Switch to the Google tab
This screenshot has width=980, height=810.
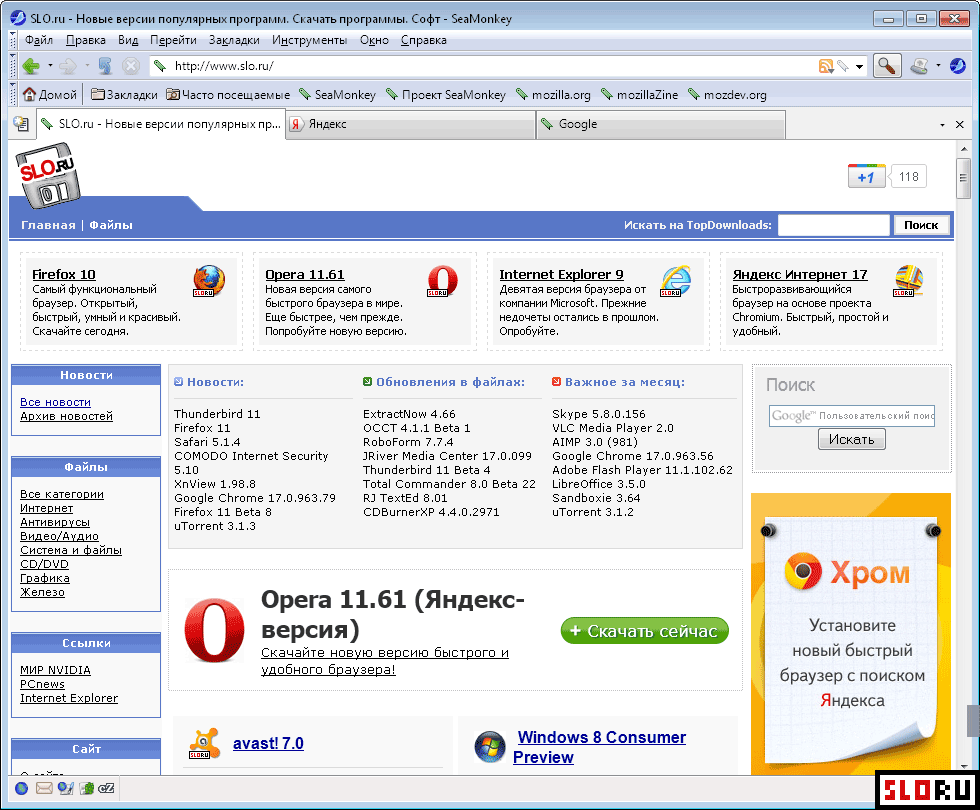click(661, 124)
